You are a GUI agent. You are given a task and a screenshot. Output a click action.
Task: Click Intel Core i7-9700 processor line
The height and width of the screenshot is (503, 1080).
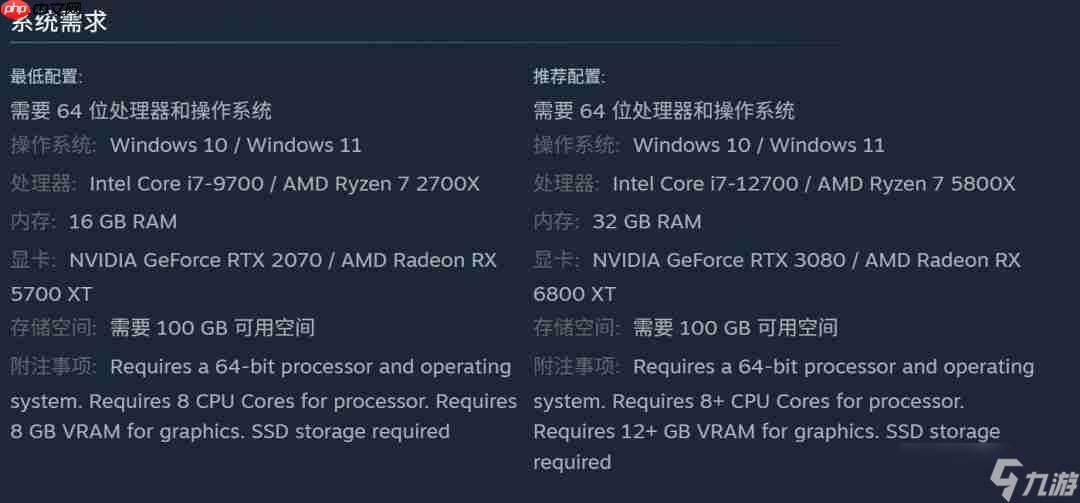pyautogui.click(x=284, y=184)
